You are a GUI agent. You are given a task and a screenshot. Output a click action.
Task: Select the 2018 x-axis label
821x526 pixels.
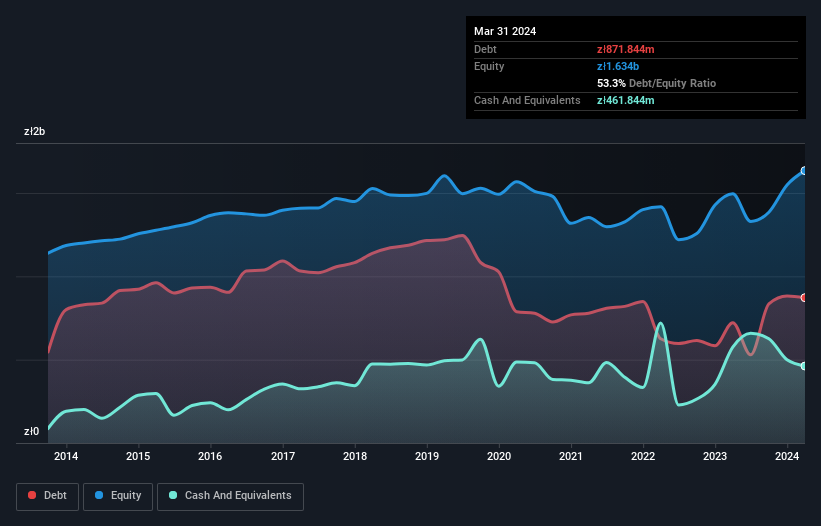(x=355, y=456)
